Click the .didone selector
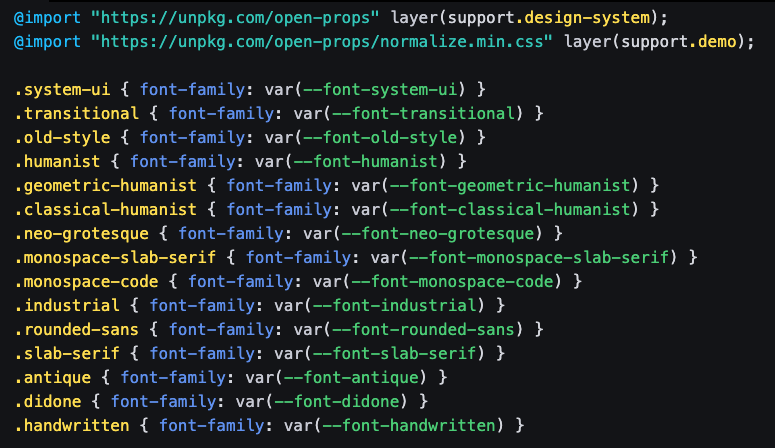This screenshot has height=448, width=775. (x=48, y=402)
